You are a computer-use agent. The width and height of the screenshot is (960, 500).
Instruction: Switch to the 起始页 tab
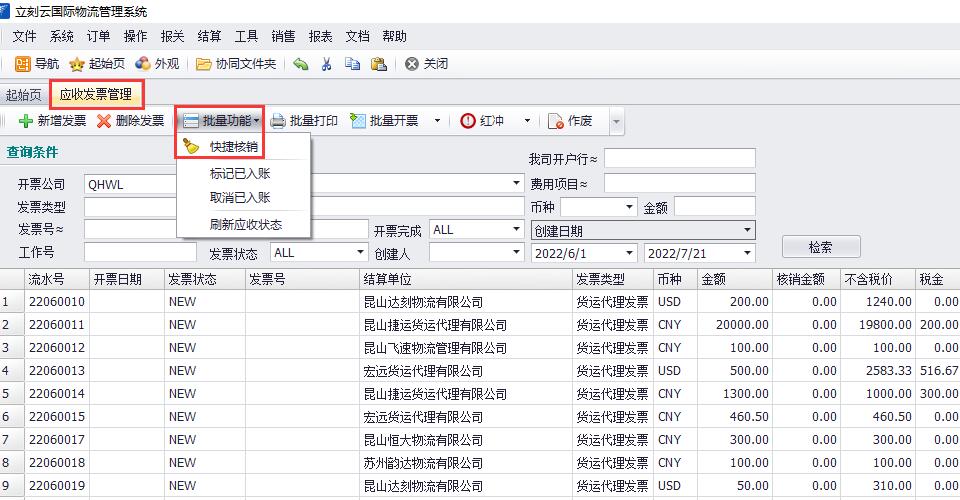24,96
